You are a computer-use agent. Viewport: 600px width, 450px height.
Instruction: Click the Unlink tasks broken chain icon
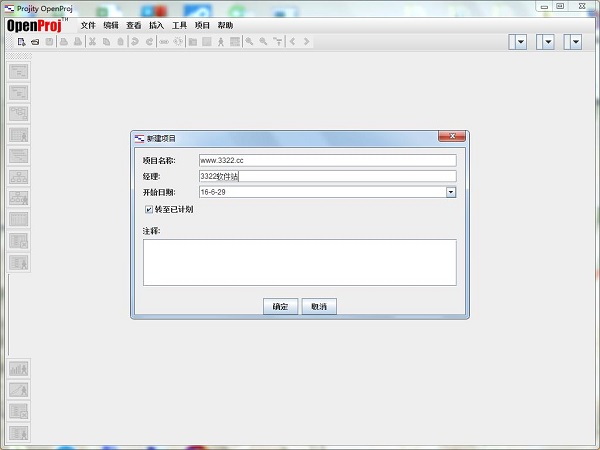(178, 42)
